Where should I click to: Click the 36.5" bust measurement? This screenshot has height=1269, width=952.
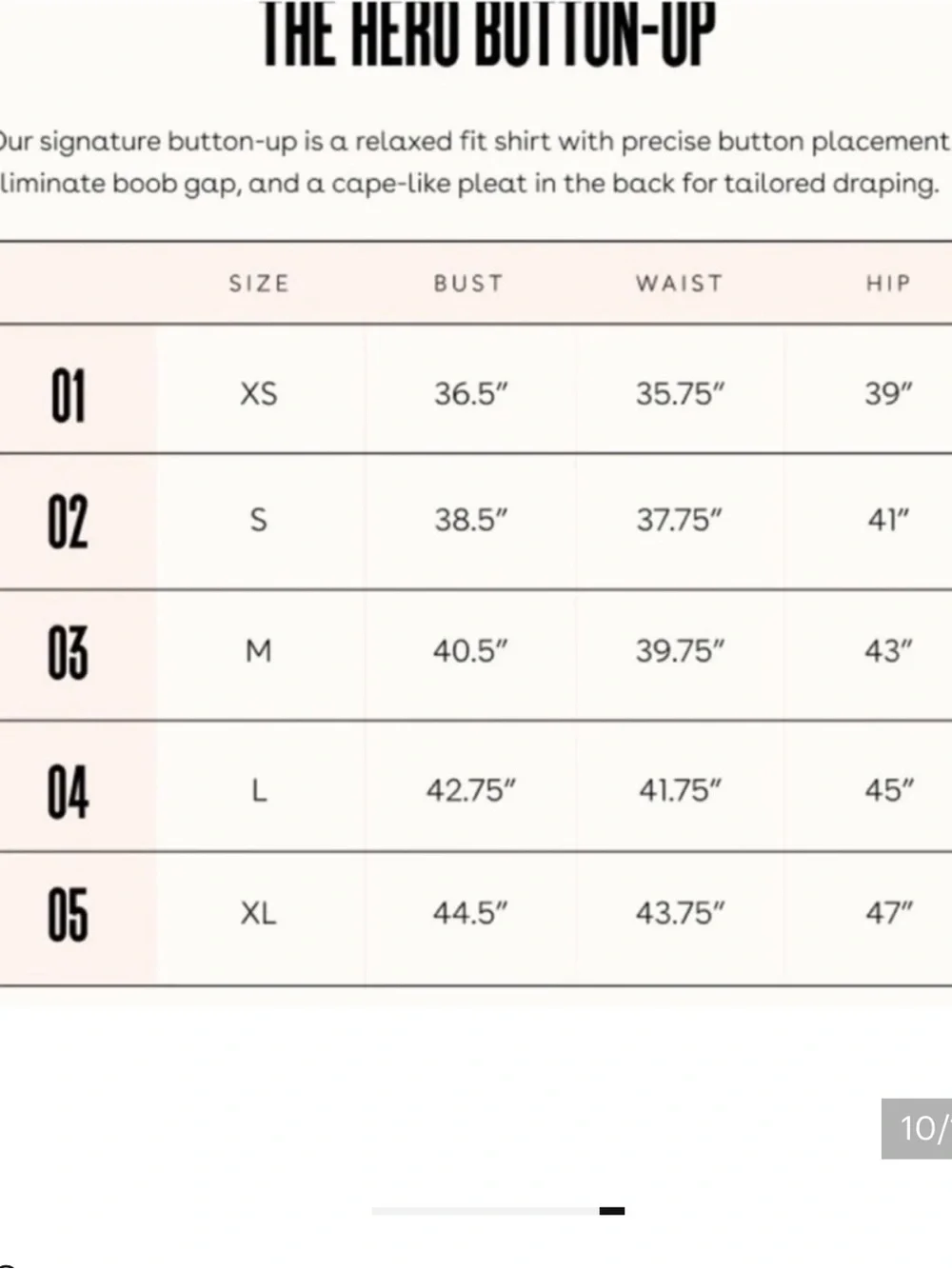(x=471, y=393)
